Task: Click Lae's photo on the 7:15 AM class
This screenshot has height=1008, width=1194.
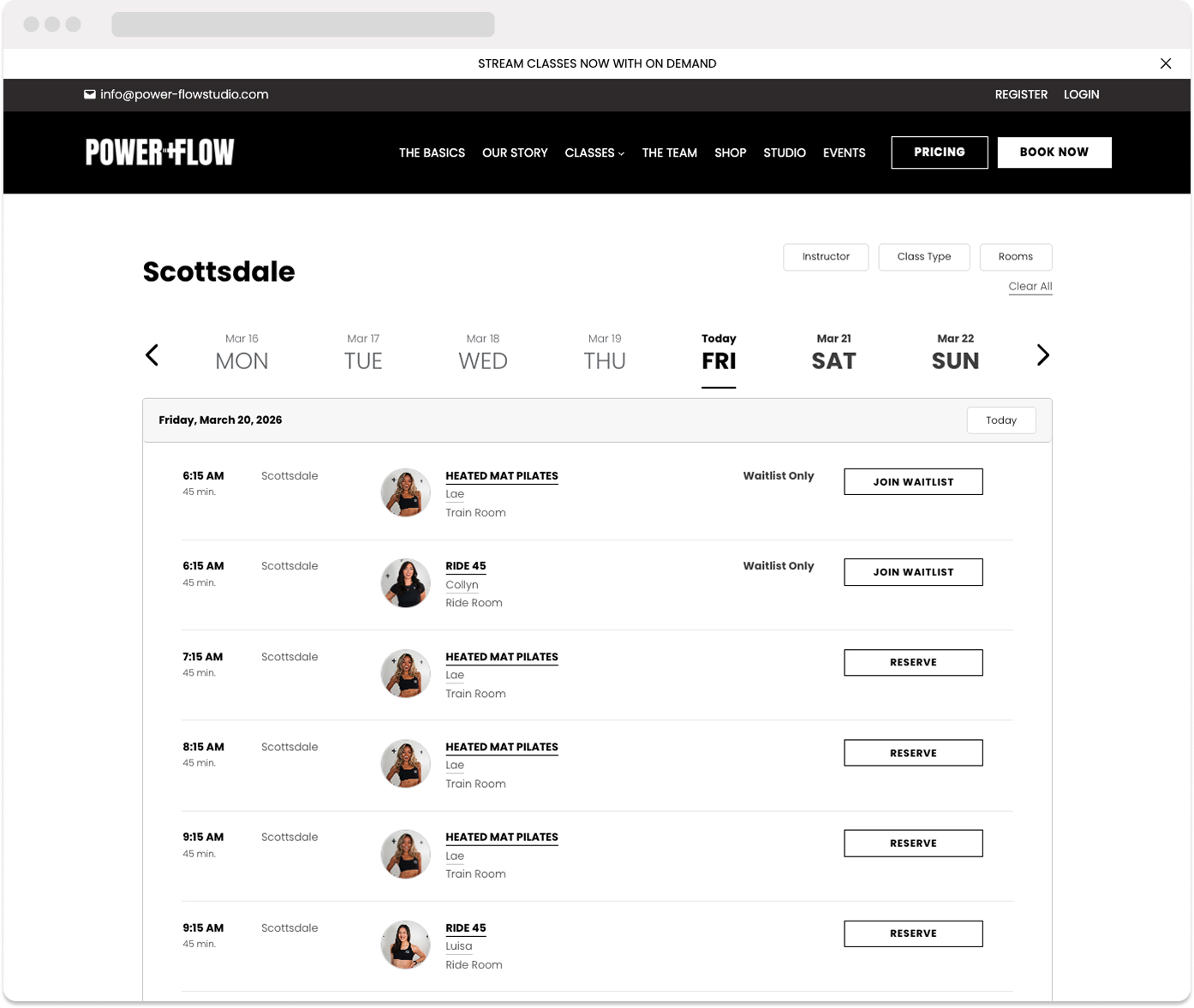Action: click(x=405, y=674)
